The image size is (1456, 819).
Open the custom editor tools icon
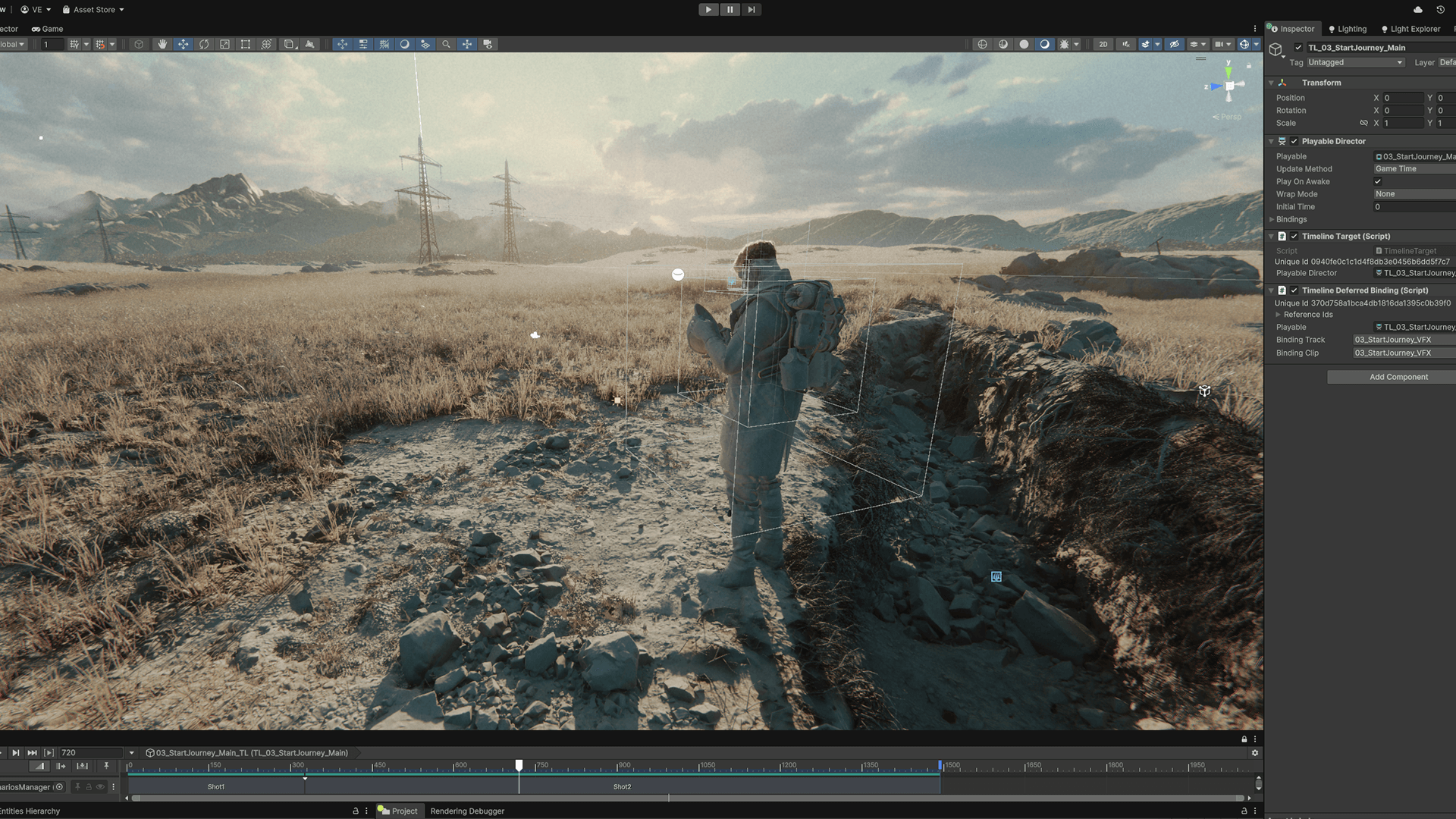(309, 44)
